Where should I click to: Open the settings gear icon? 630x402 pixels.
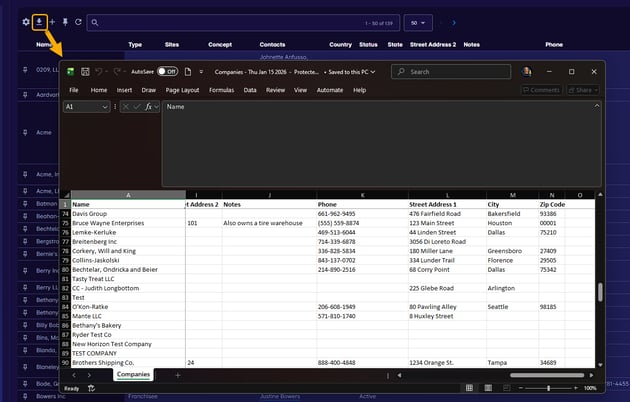click(26, 21)
